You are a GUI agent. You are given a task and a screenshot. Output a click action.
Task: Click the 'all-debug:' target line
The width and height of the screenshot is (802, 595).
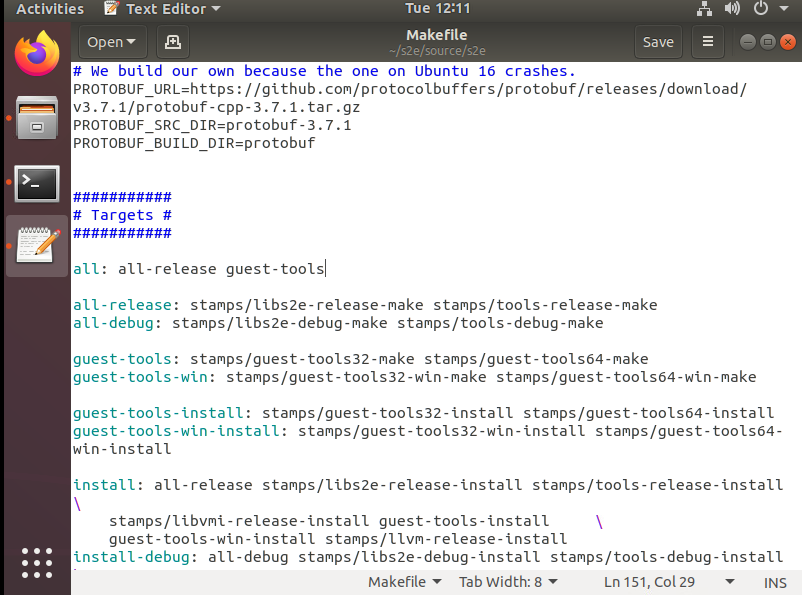[x=338, y=323]
